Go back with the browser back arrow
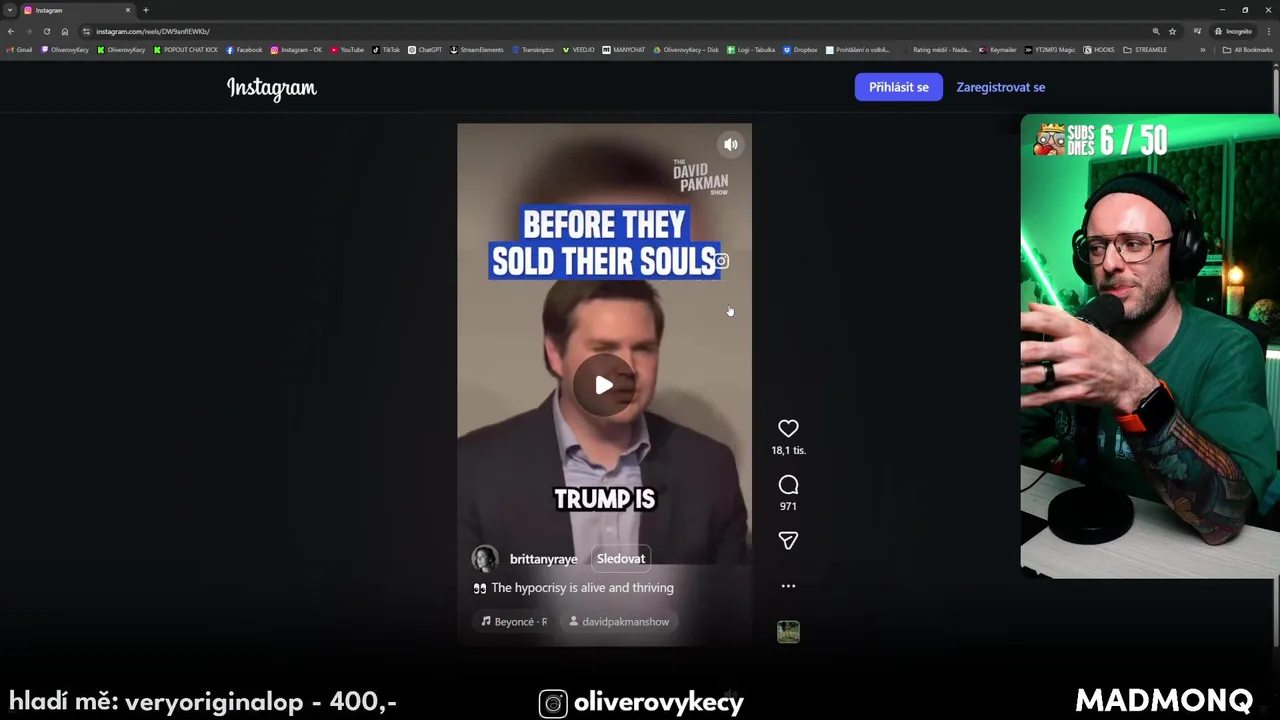 click(x=11, y=31)
